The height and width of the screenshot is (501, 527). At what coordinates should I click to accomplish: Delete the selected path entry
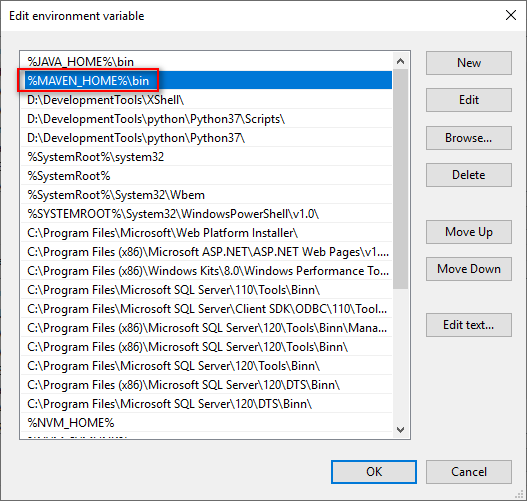point(469,175)
